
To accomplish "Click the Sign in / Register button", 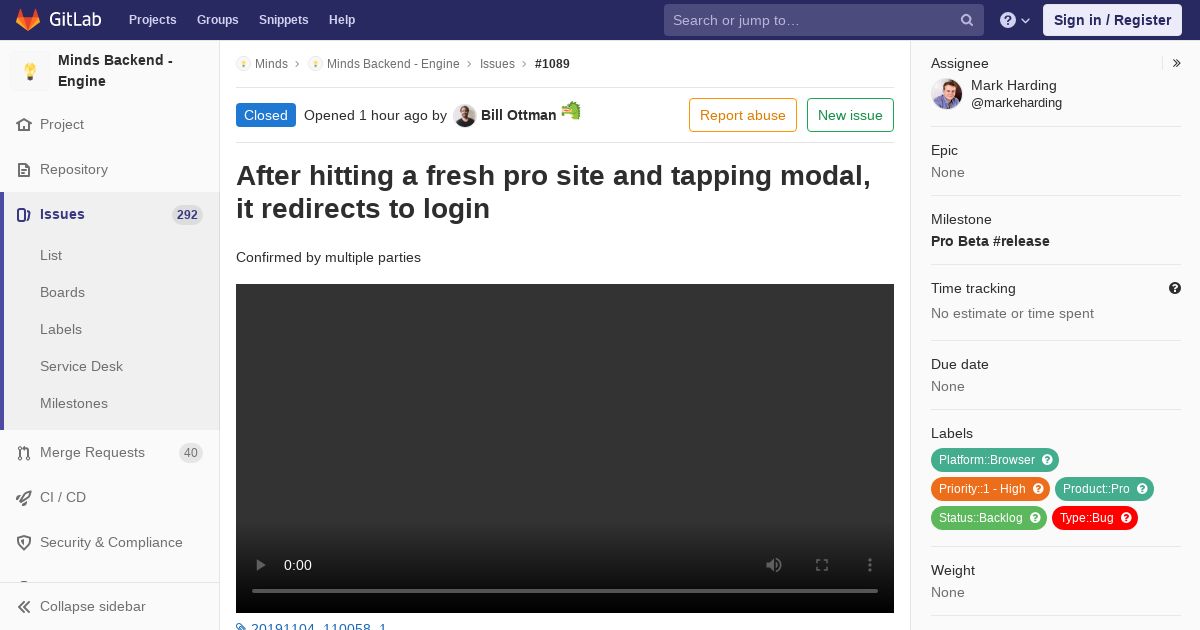I will pos(1112,20).
